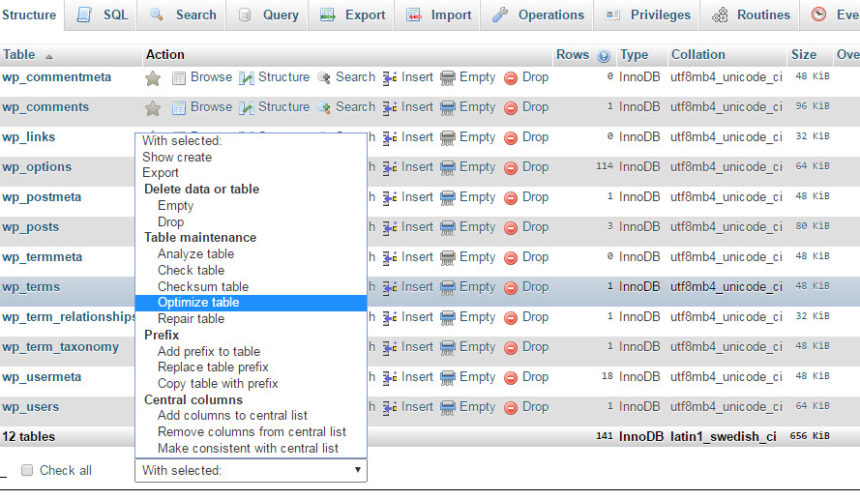The height and width of the screenshot is (500, 860).
Task: Open the With selected dropdown
Action: tap(251, 470)
